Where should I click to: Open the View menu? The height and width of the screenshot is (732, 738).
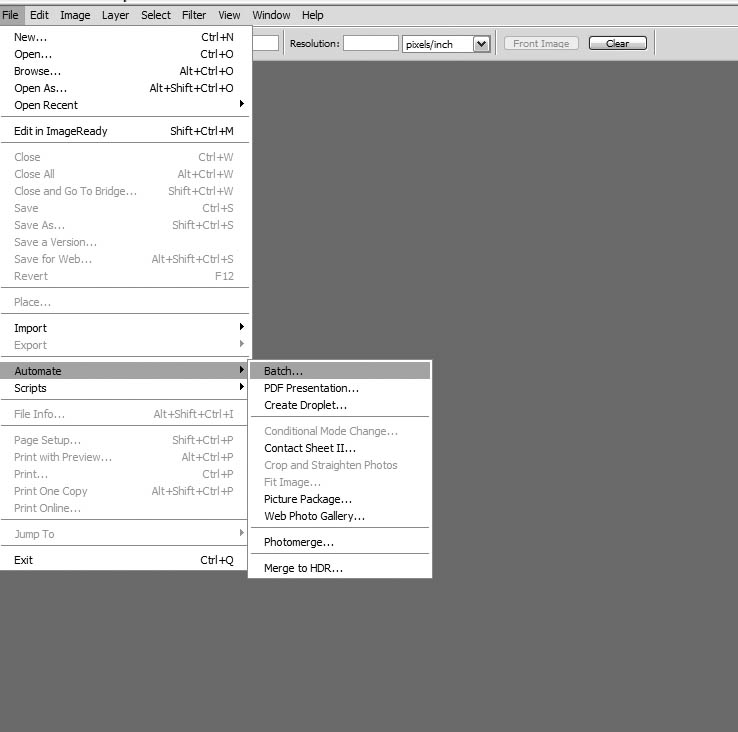(x=229, y=15)
